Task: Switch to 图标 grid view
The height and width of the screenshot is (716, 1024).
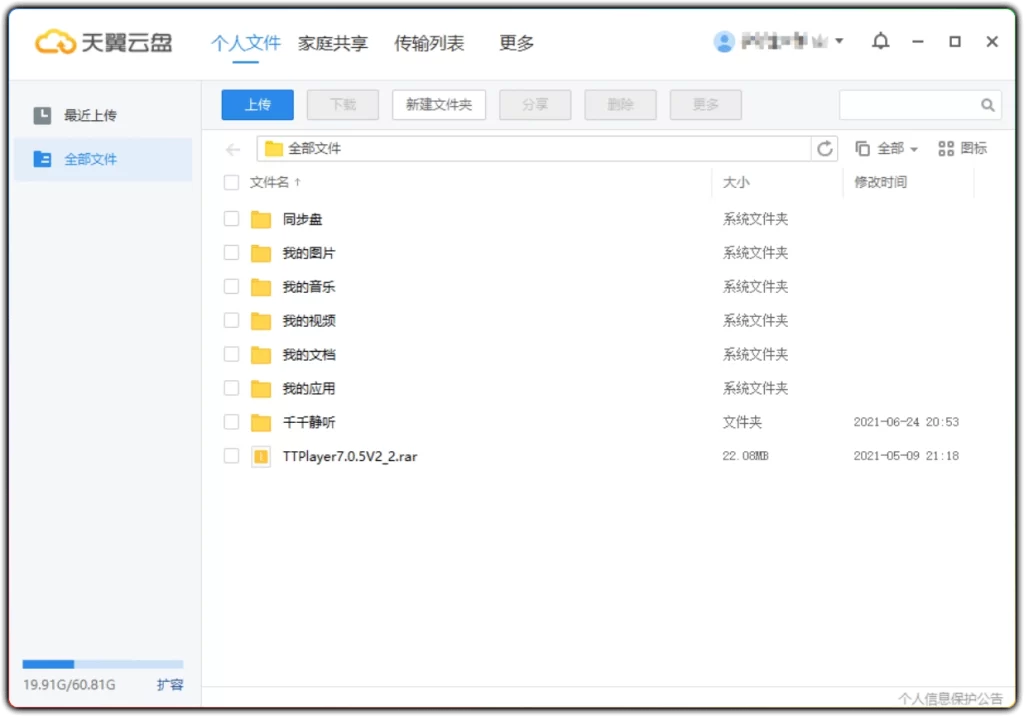Action: 963,148
